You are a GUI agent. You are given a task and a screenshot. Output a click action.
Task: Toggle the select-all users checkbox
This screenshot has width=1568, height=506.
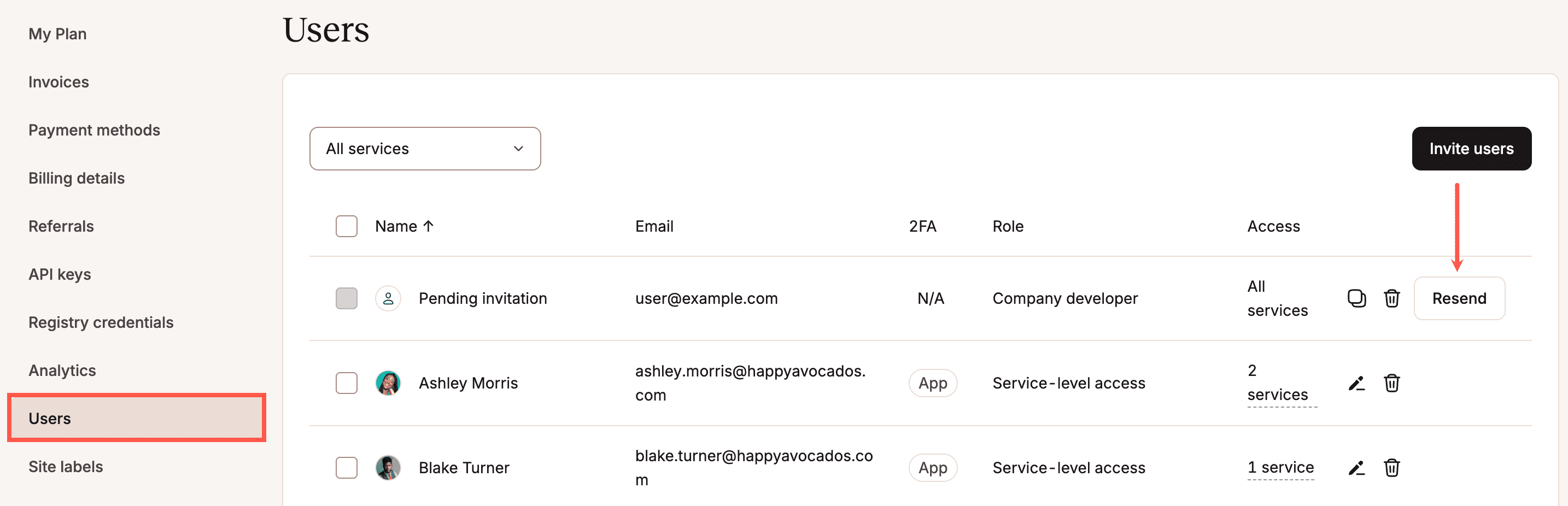click(346, 226)
